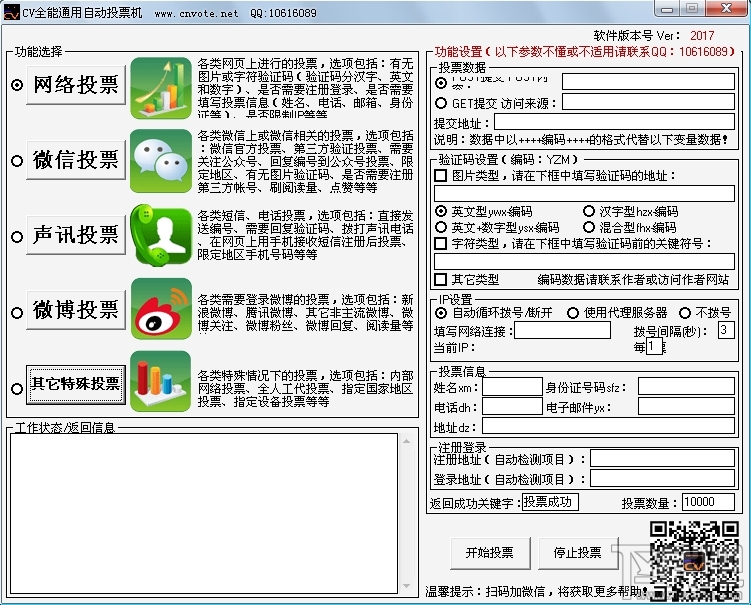751x605 pixels.
Task: Click the captcha key symbol field
Action: point(584,262)
